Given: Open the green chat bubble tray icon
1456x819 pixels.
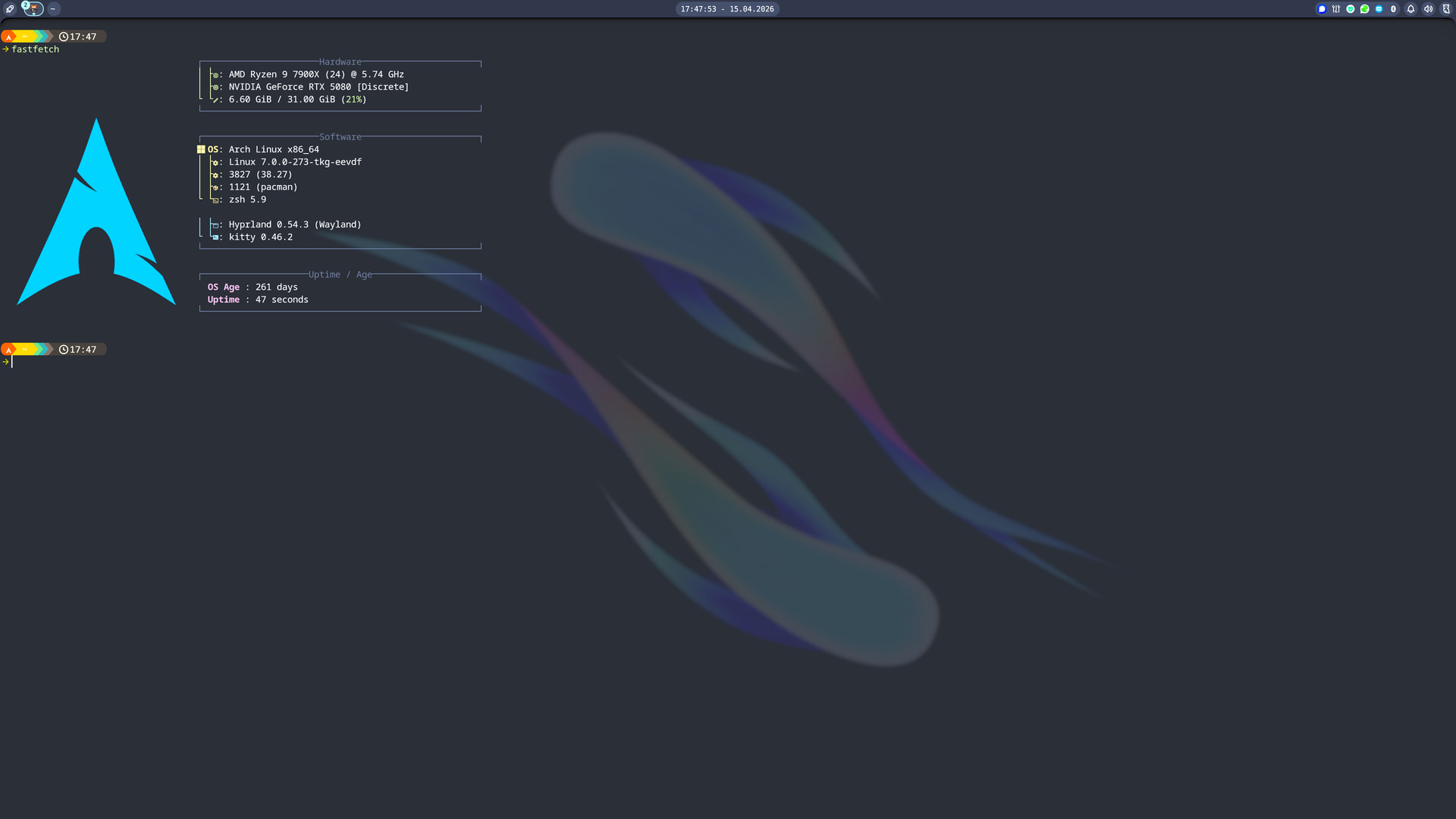Looking at the screenshot, I should [1365, 9].
